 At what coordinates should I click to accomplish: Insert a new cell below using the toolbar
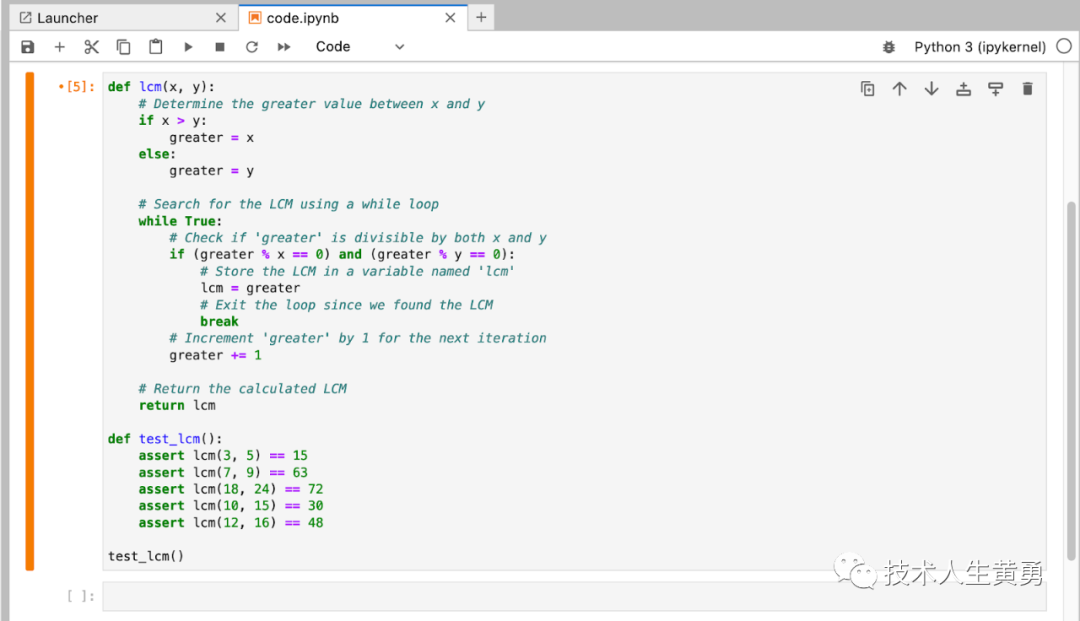[59, 46]
